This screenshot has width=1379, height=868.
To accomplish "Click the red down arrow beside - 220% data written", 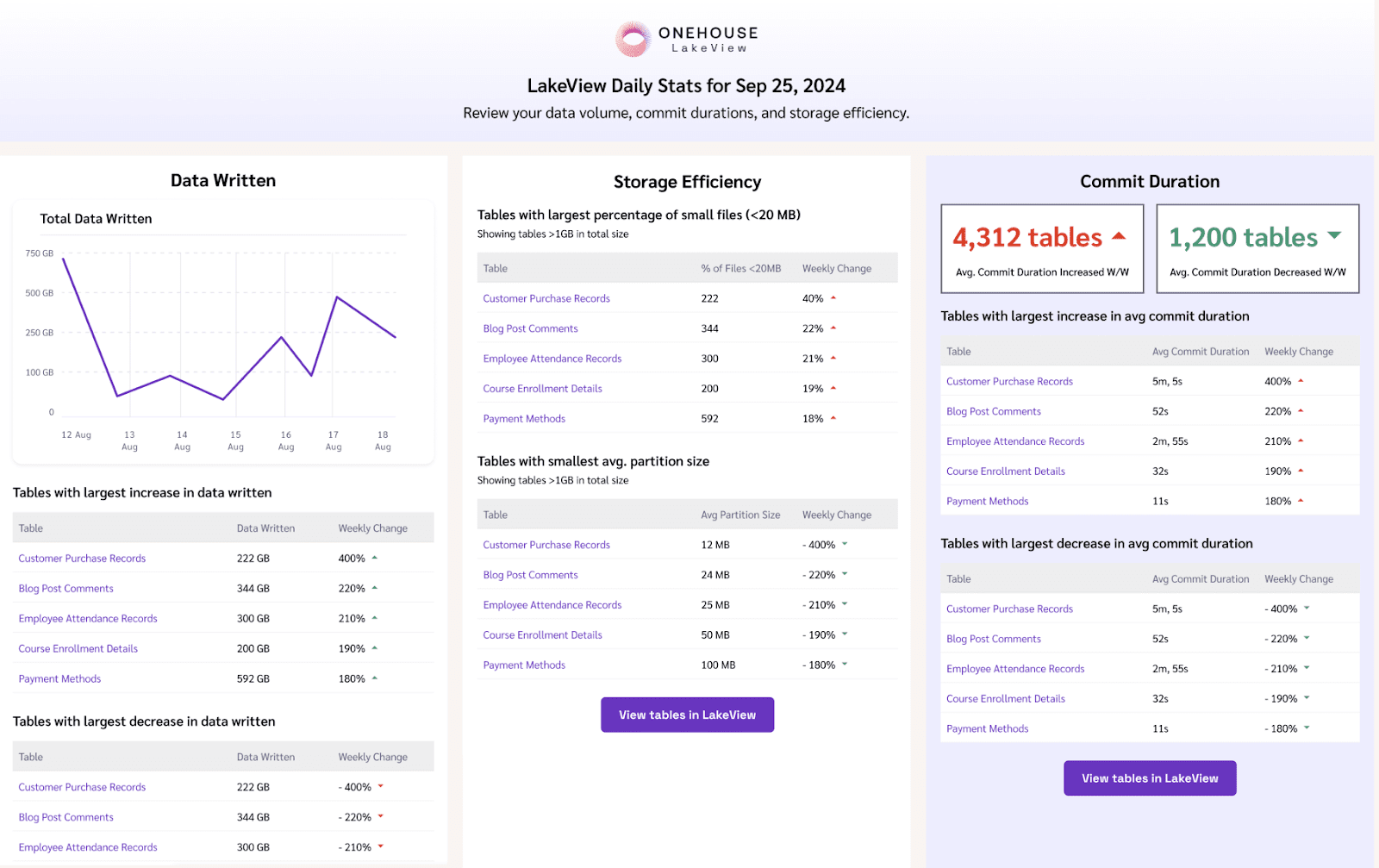I will click(380, 816).
